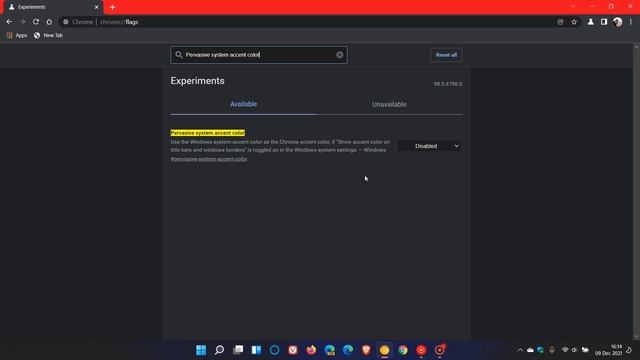Launch Cortana from the taskbar
The height and width of the screenshot is (360, 640).
pos(274,350)
